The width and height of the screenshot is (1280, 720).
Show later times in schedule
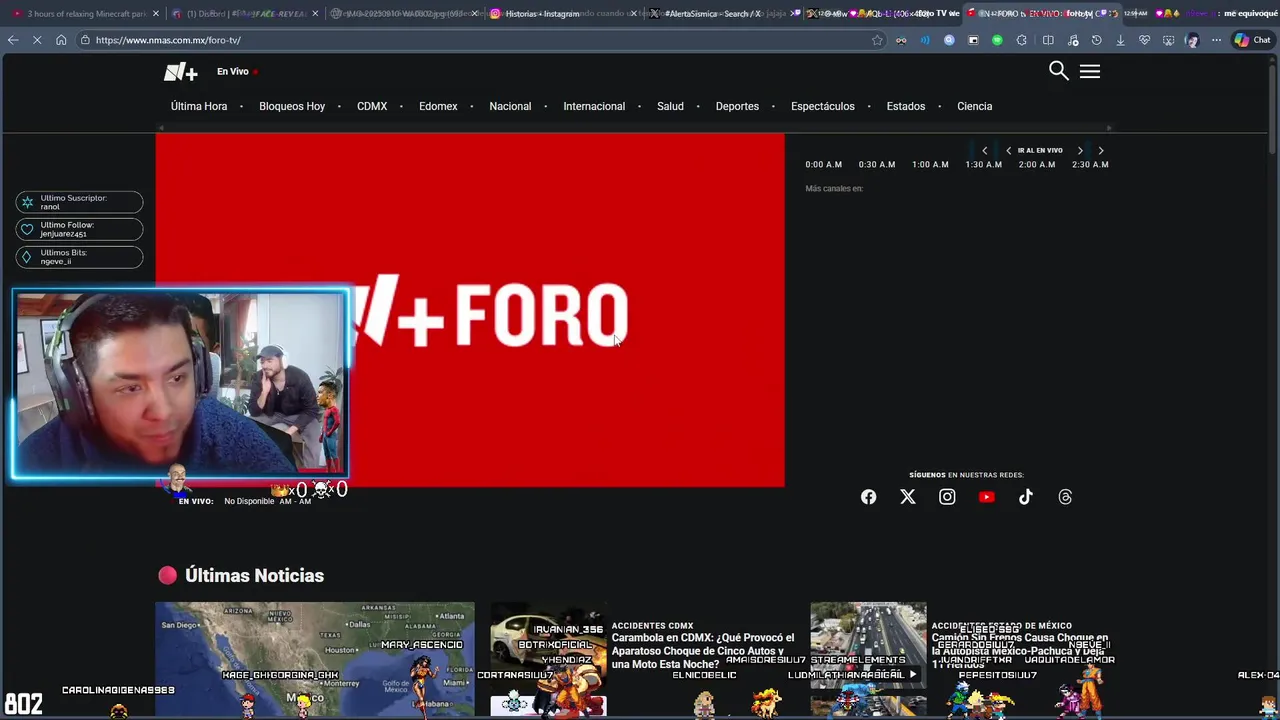pyautogui.click(x=1101, y=150)
